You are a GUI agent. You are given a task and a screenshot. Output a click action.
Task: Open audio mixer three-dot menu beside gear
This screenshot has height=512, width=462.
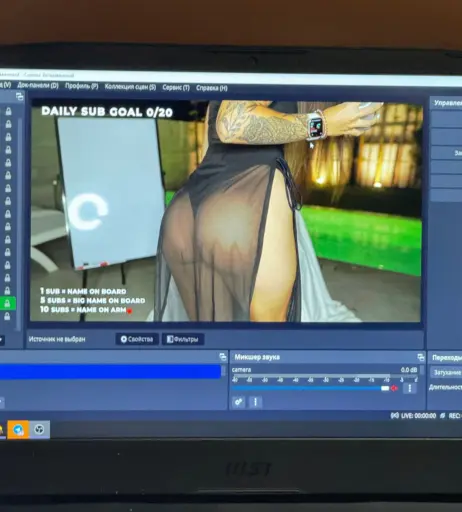click(x=256, y=402)
